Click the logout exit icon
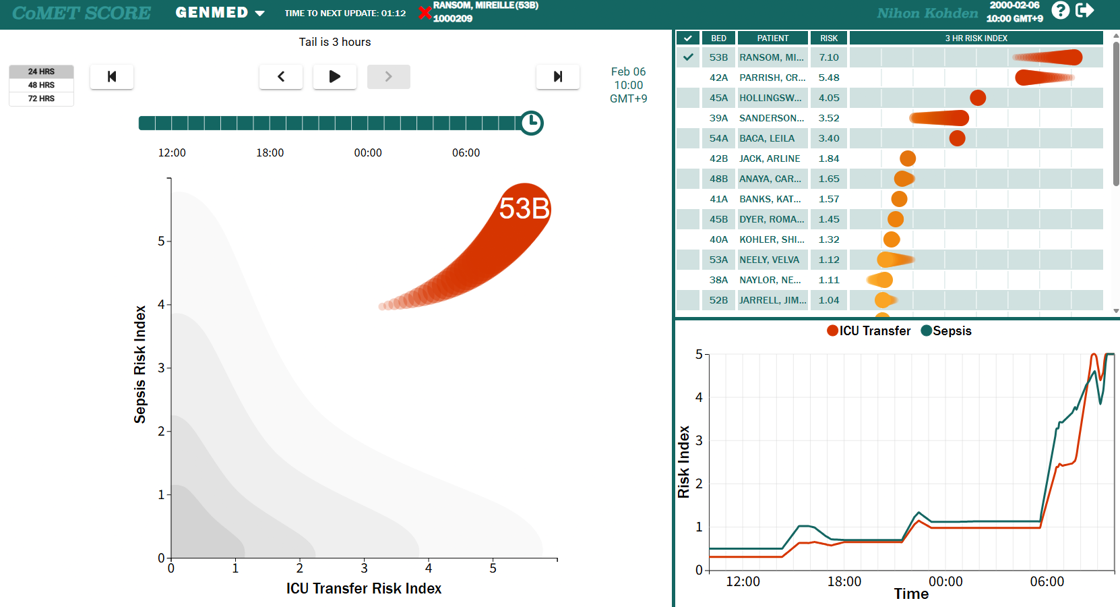This screenshot has height=607, width=1120. tap(1084, 11)
